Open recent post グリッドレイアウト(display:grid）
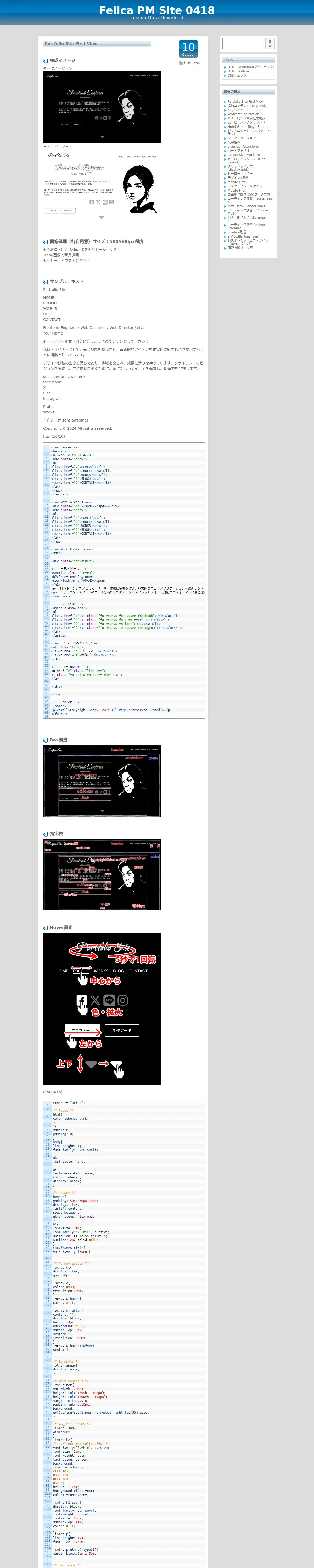Viewport: 314px width, 1568px height. click(x=242, y=168)
